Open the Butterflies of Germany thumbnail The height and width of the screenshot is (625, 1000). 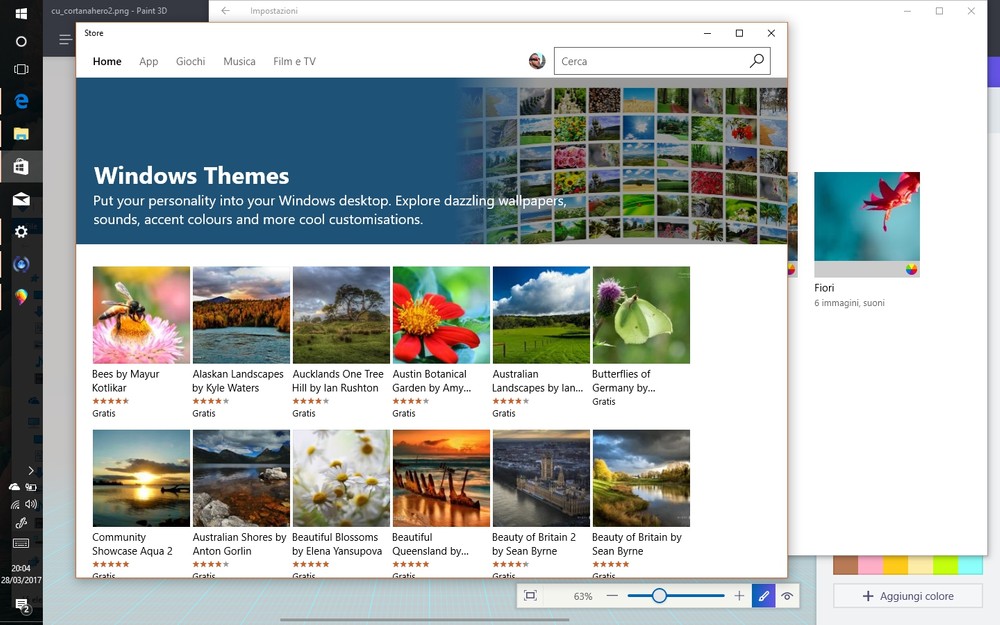click(641, 315)
